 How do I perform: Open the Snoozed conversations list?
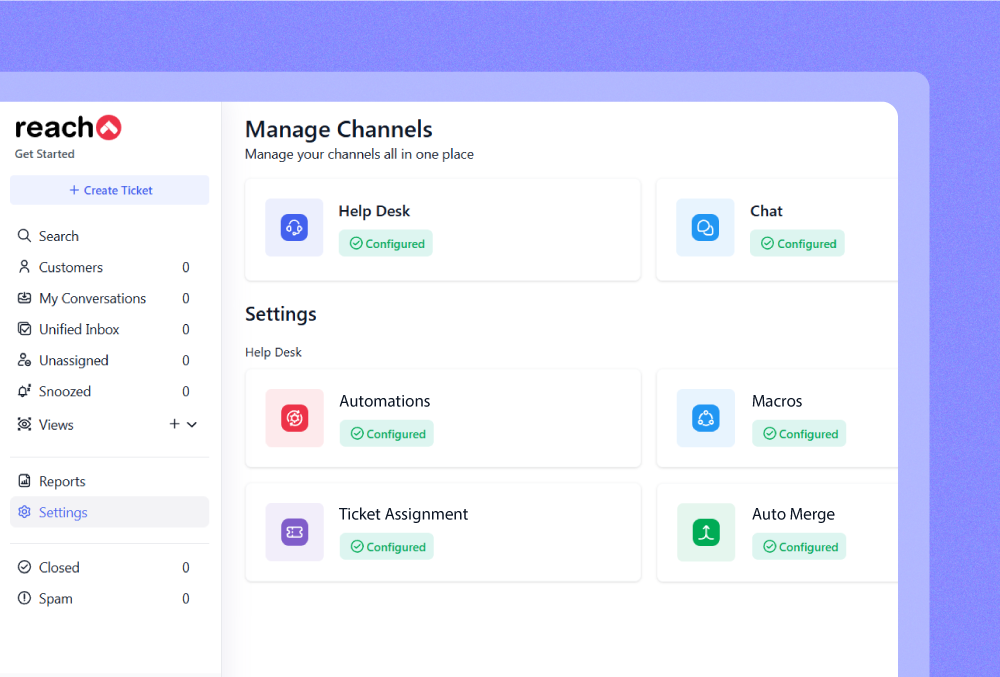(x=65, y=391)
